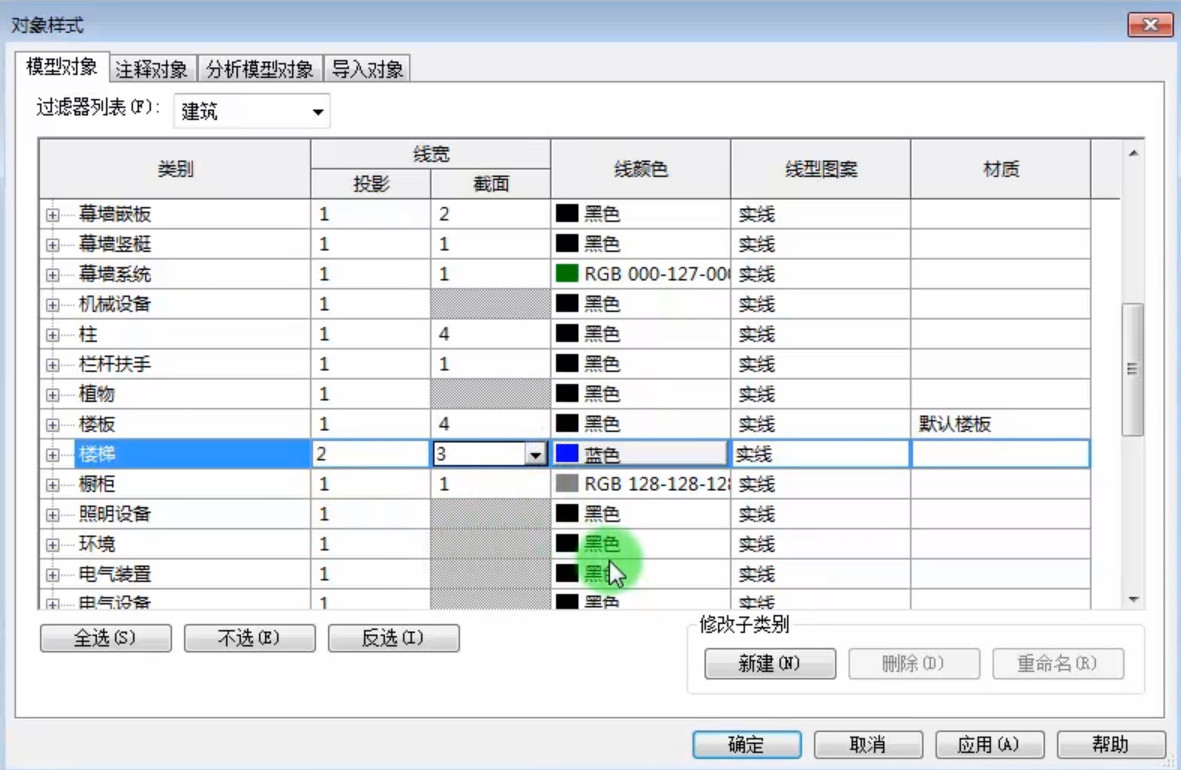Switch to the 分析模型对象 tab
Viewport: 1181px width, 770px height.
pos(260,69)
